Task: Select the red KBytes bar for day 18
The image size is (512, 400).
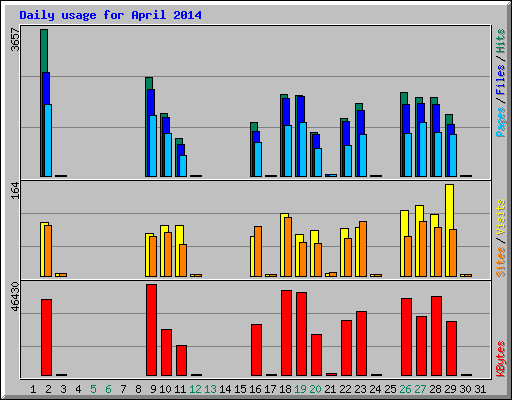Action: click(286, 333)
